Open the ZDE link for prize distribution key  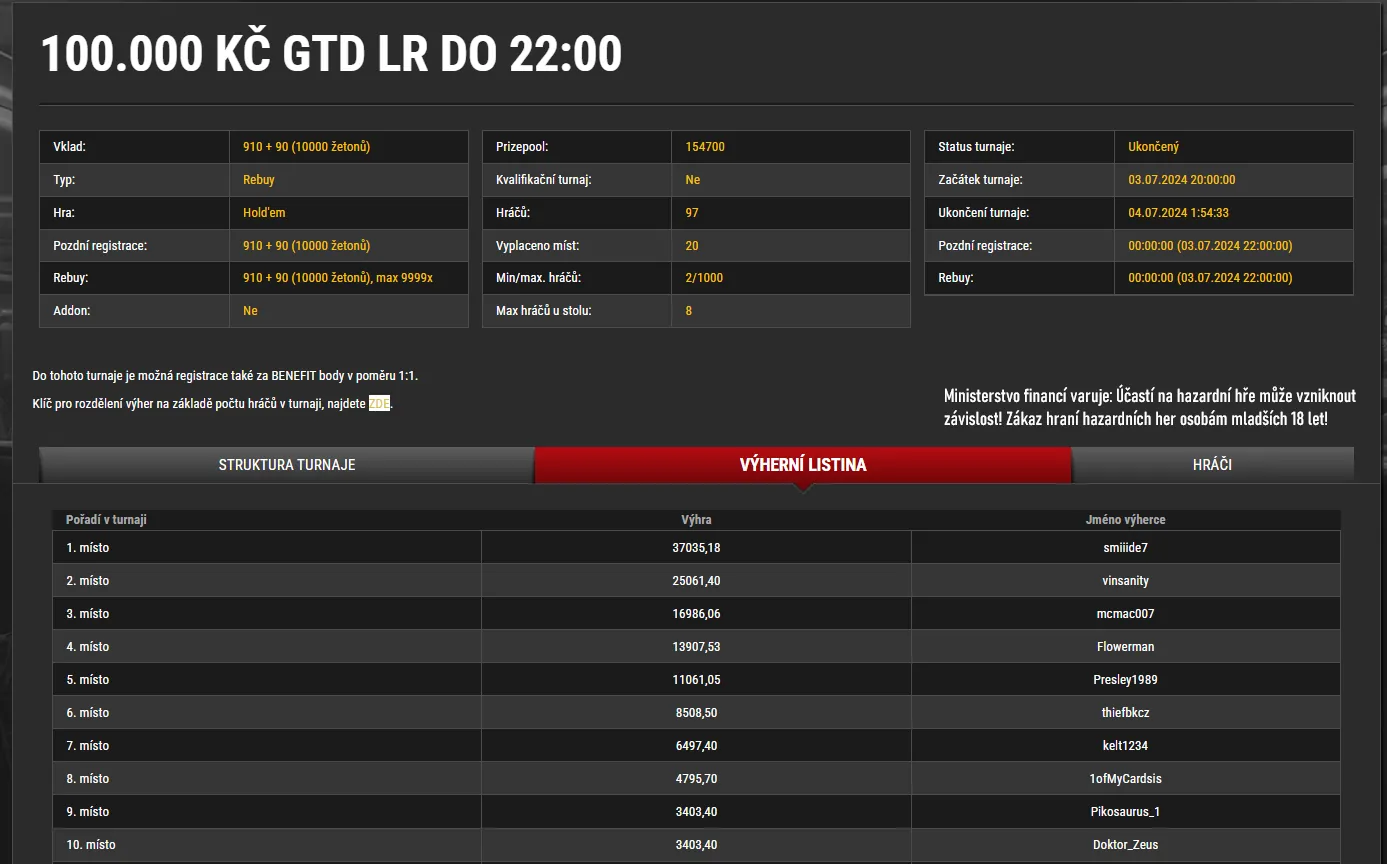click(x=379, y=404)
